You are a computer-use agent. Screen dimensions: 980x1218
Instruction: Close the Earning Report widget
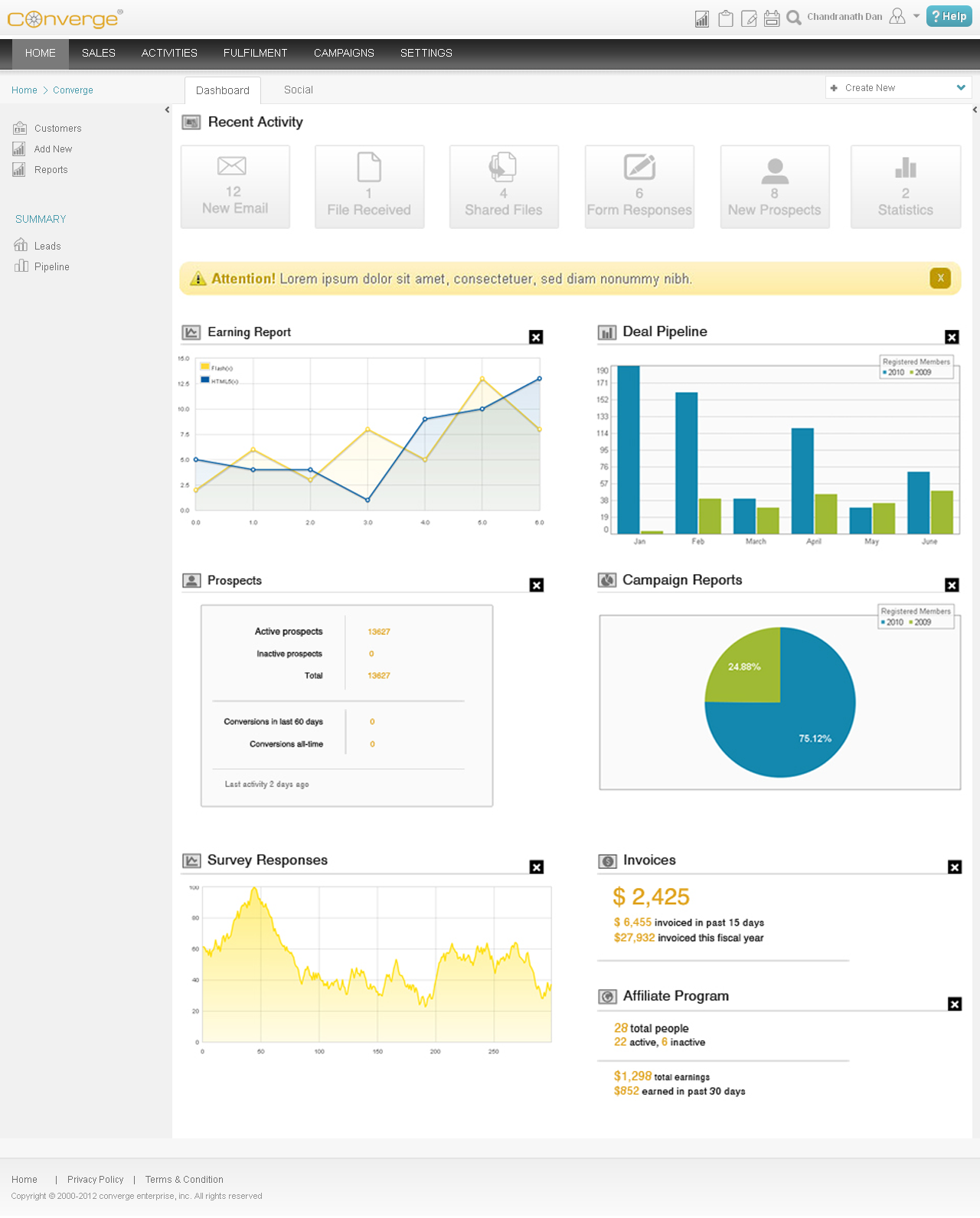coord(536,337)
